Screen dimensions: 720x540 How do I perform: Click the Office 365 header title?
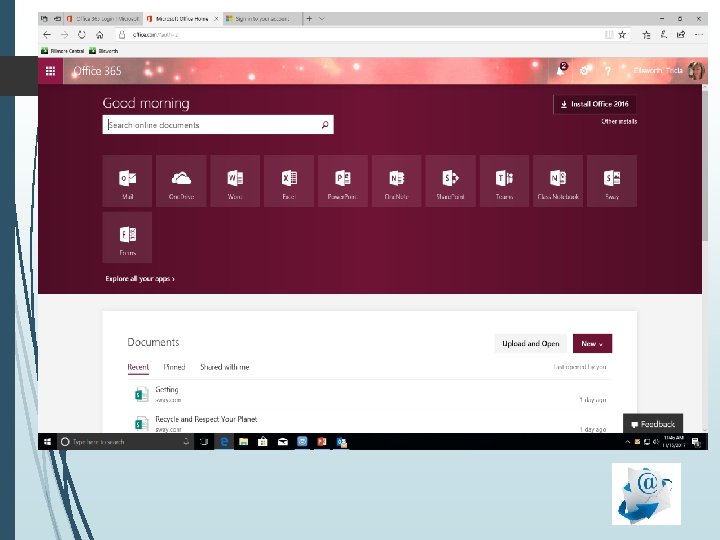tap(97, 71)
